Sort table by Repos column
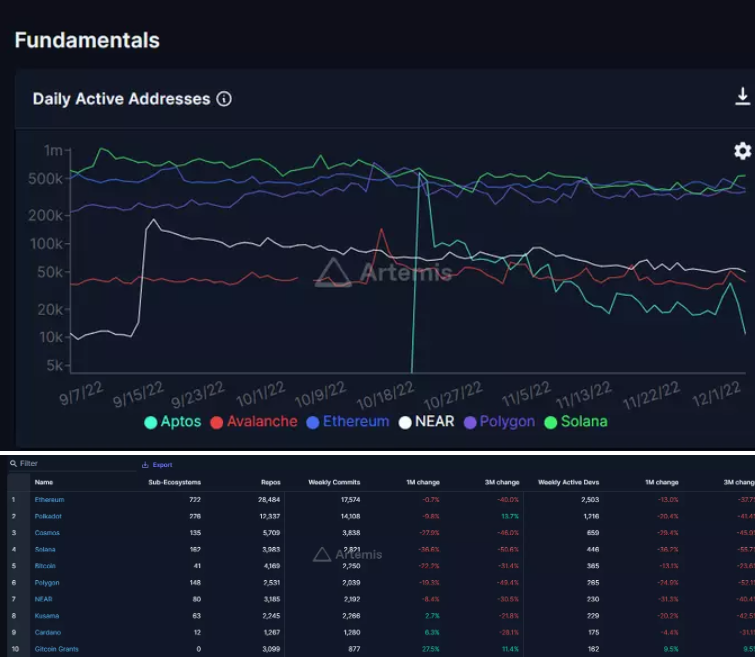This screenshot has width=755, height=657. [271, 482]
